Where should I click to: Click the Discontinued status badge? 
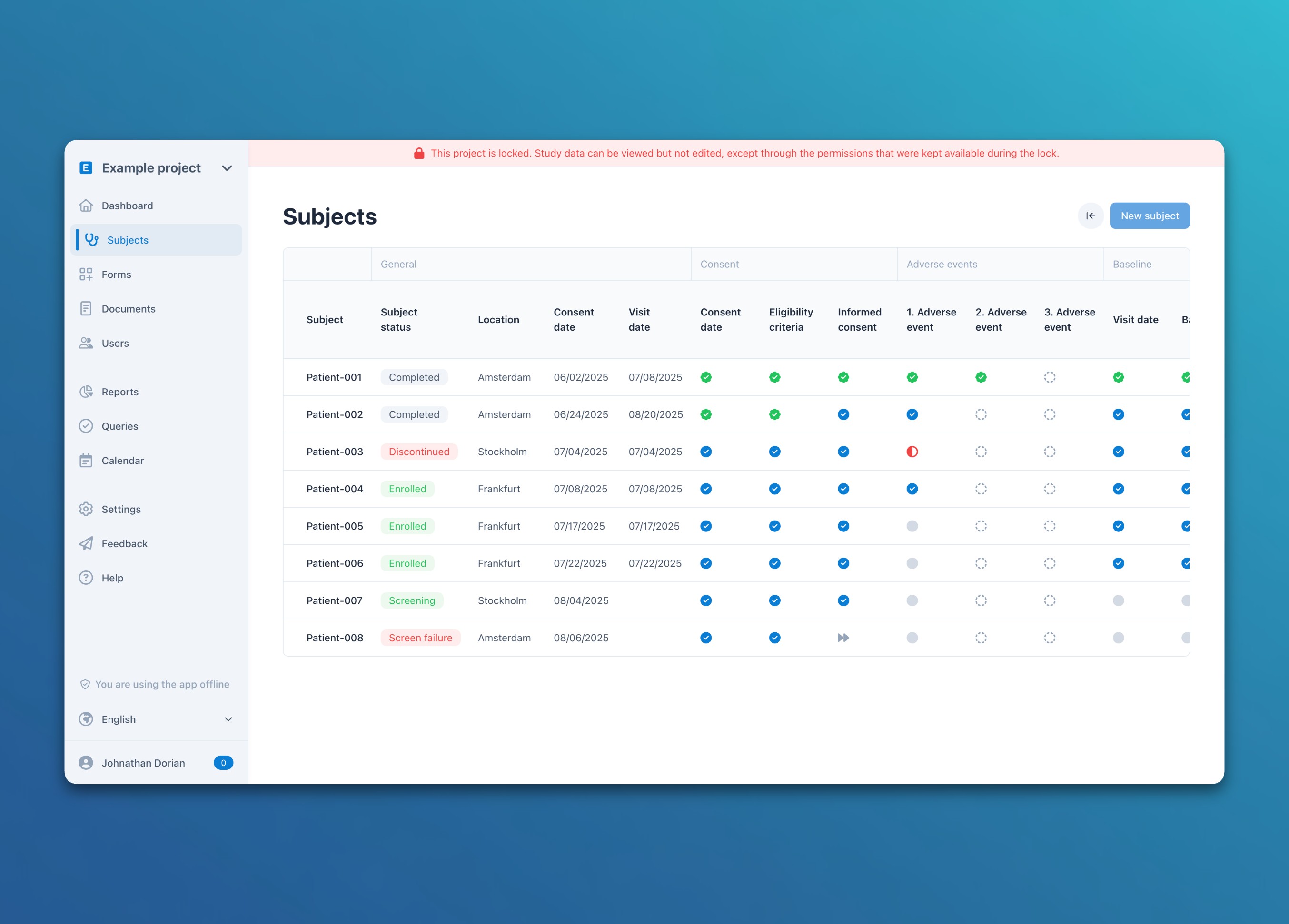point(419,452)
